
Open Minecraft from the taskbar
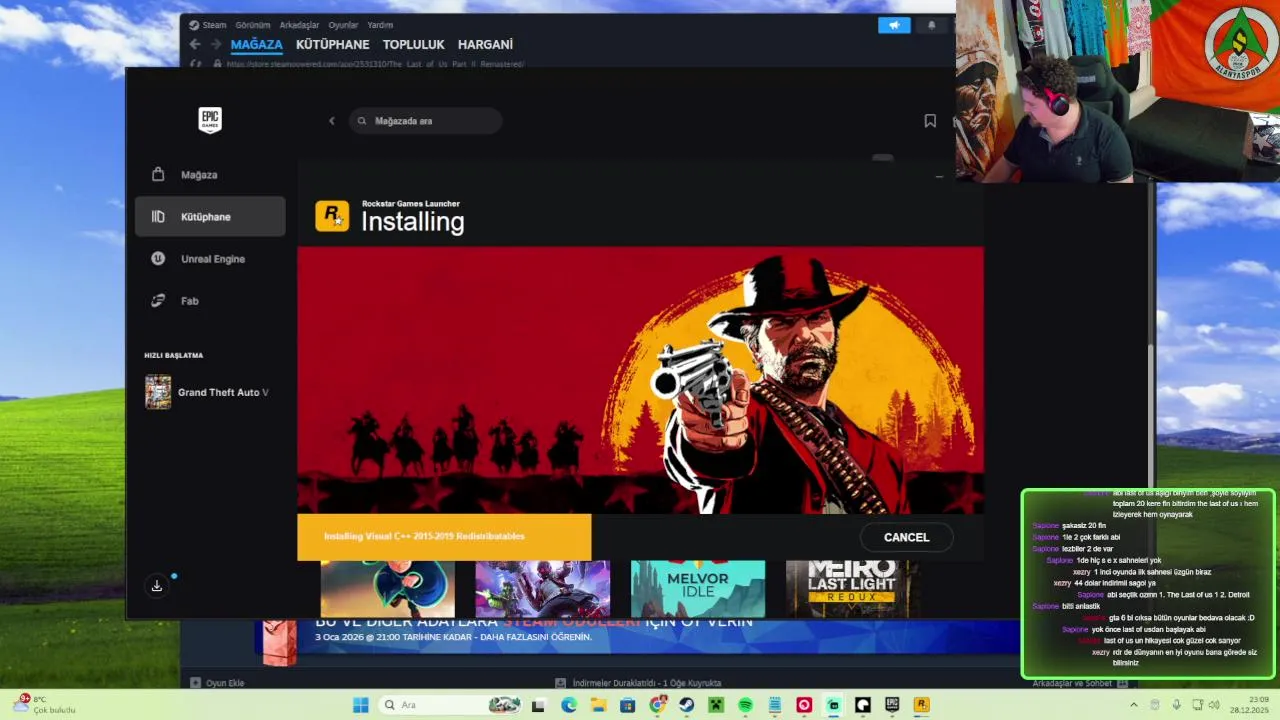[715, 705]
